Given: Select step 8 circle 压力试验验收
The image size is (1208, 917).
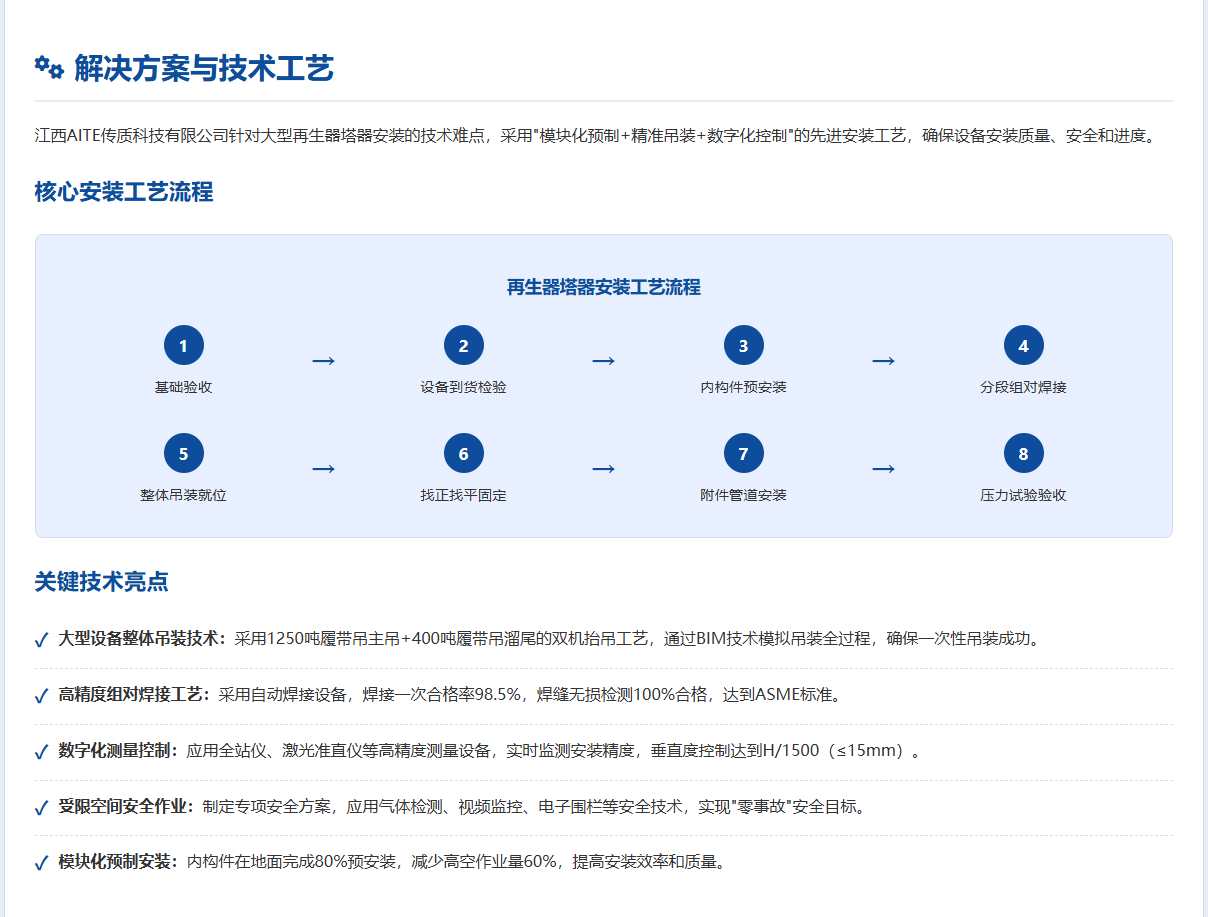Looking at the screenshot, I should [1023, 454].
